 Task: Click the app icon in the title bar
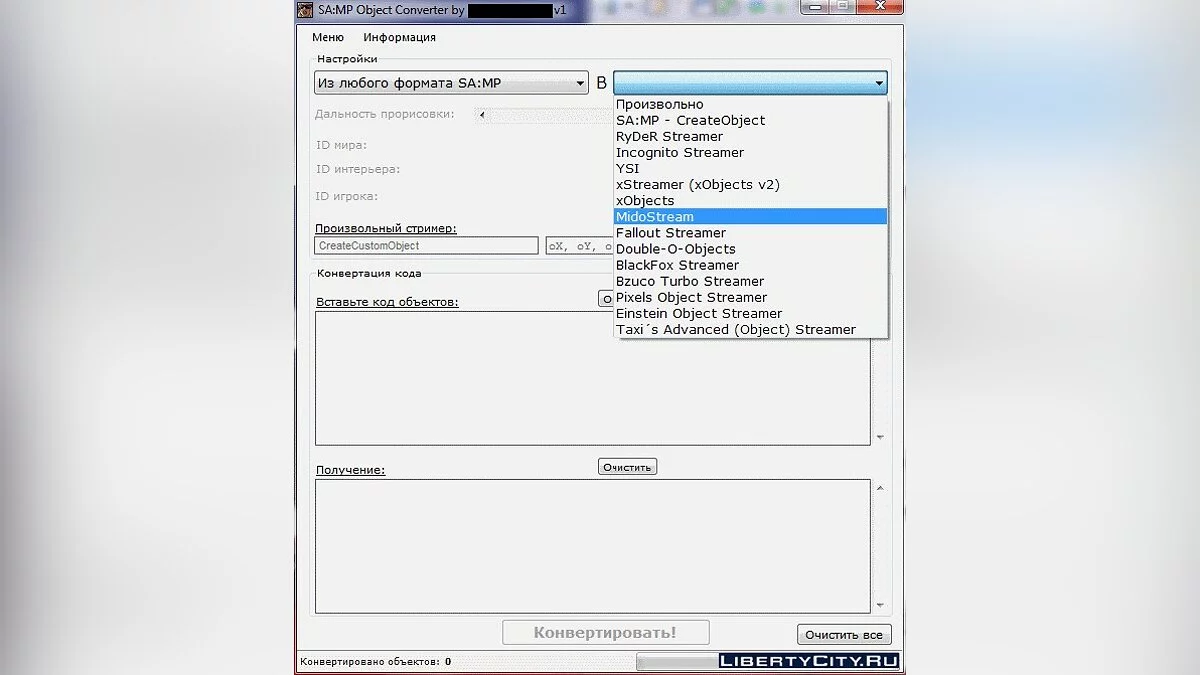pyautogui.click(x=305, y=10)
